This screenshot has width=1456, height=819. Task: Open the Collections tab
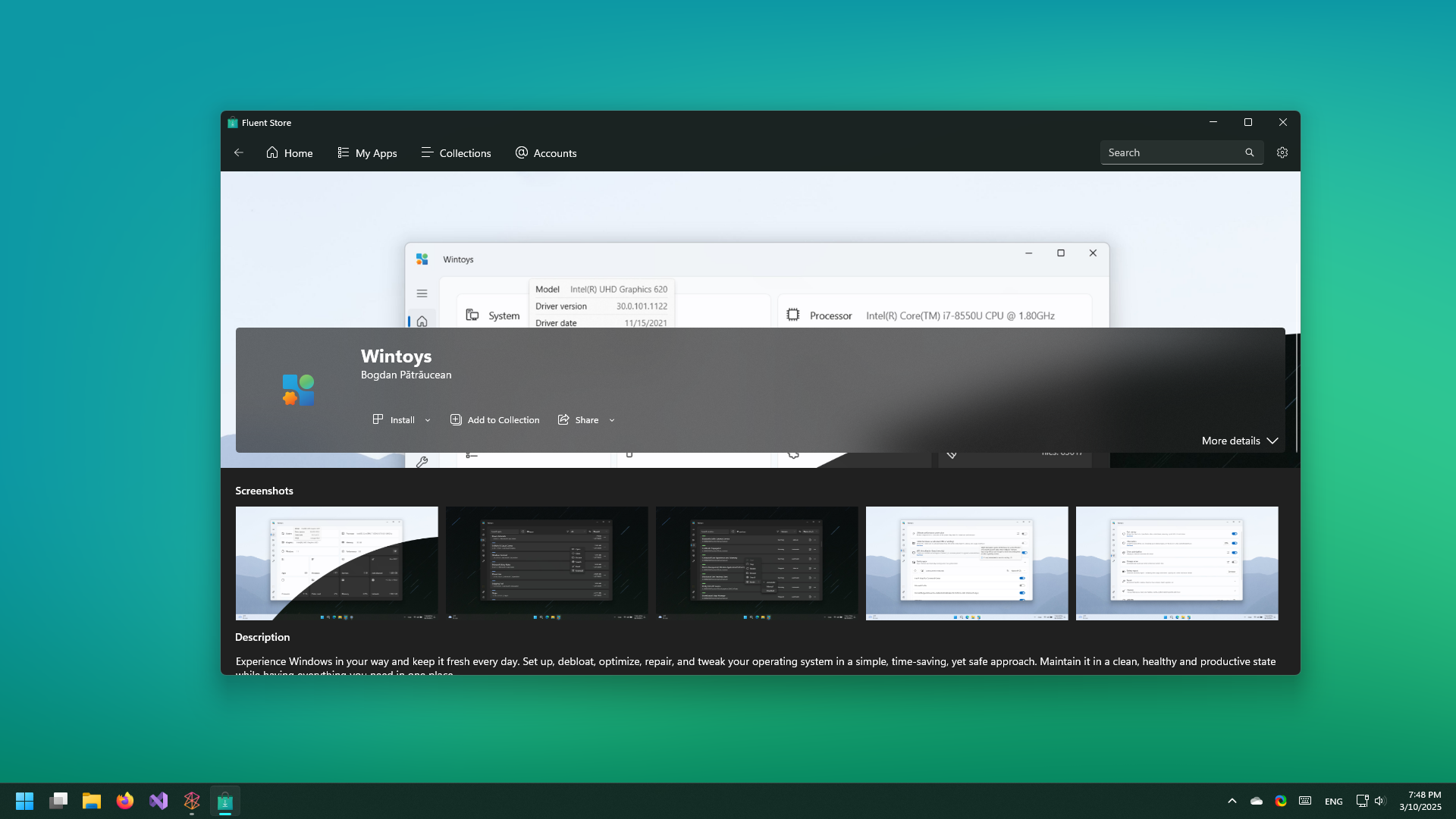pyautogui.click(x=457, y=152)
